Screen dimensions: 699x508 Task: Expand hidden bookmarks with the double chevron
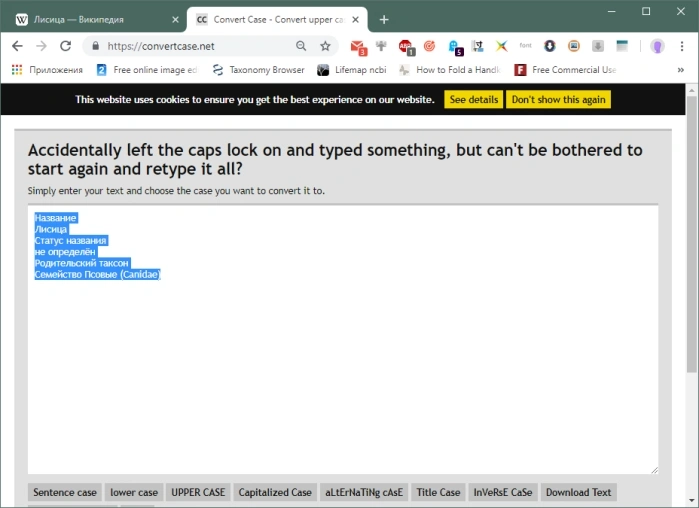681,70
